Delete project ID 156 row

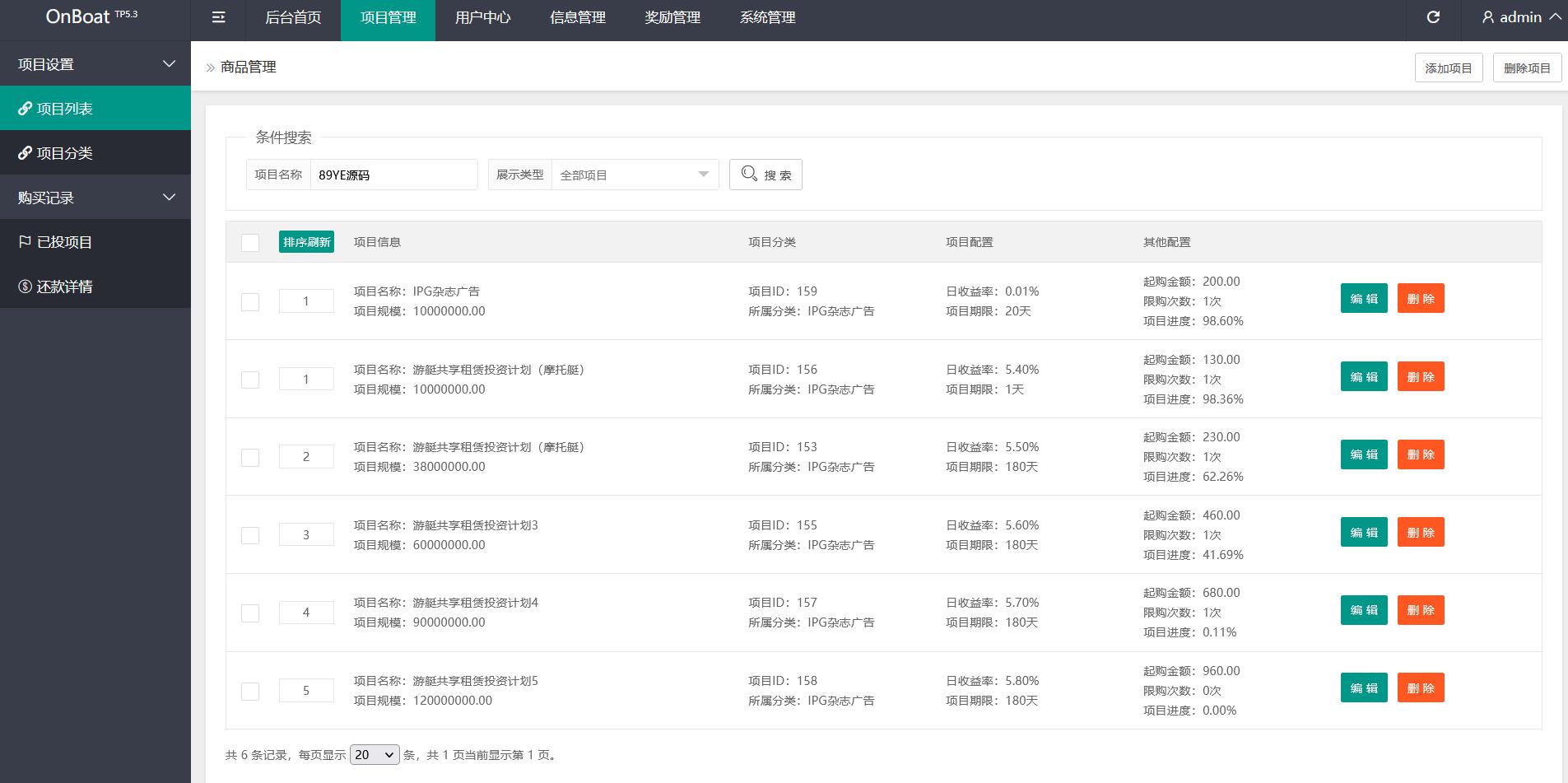[1421, 376]
